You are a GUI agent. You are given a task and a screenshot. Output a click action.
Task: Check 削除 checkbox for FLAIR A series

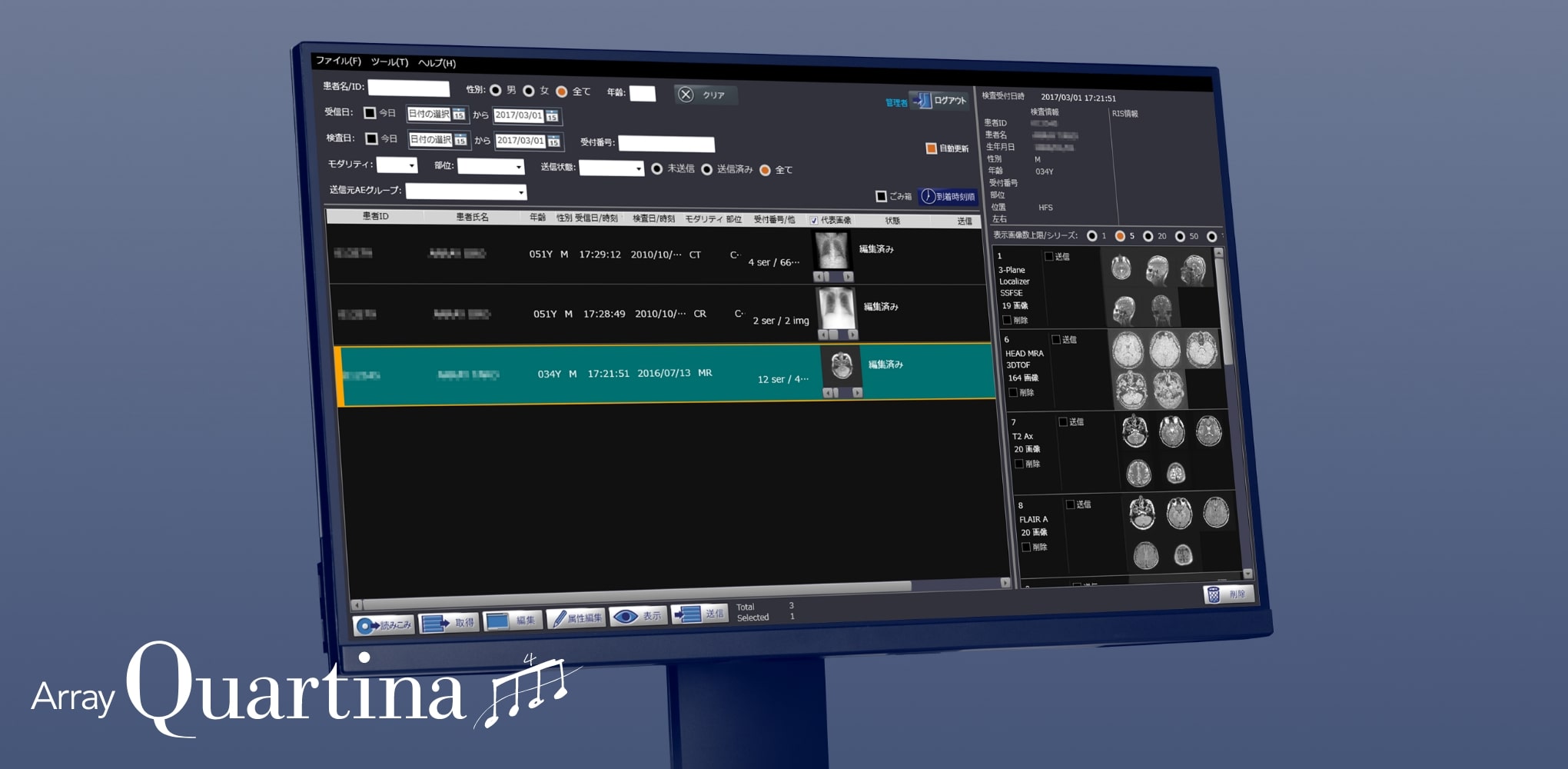1026,547
